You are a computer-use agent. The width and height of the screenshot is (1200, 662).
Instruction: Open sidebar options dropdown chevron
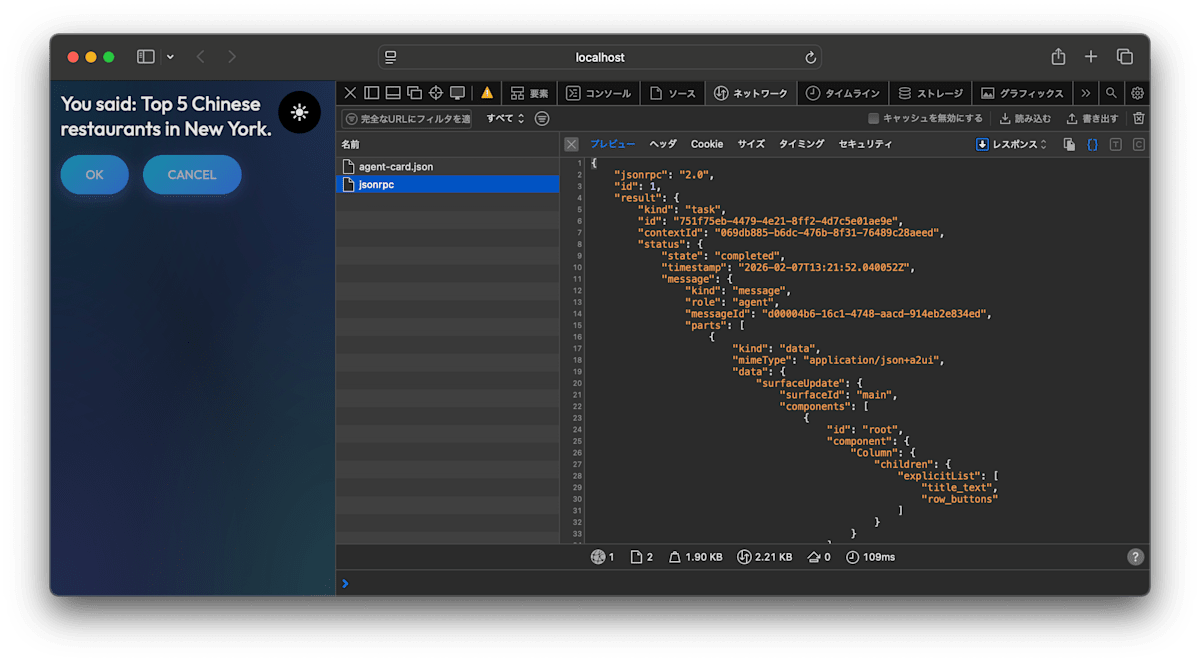(x=170, y=57)
